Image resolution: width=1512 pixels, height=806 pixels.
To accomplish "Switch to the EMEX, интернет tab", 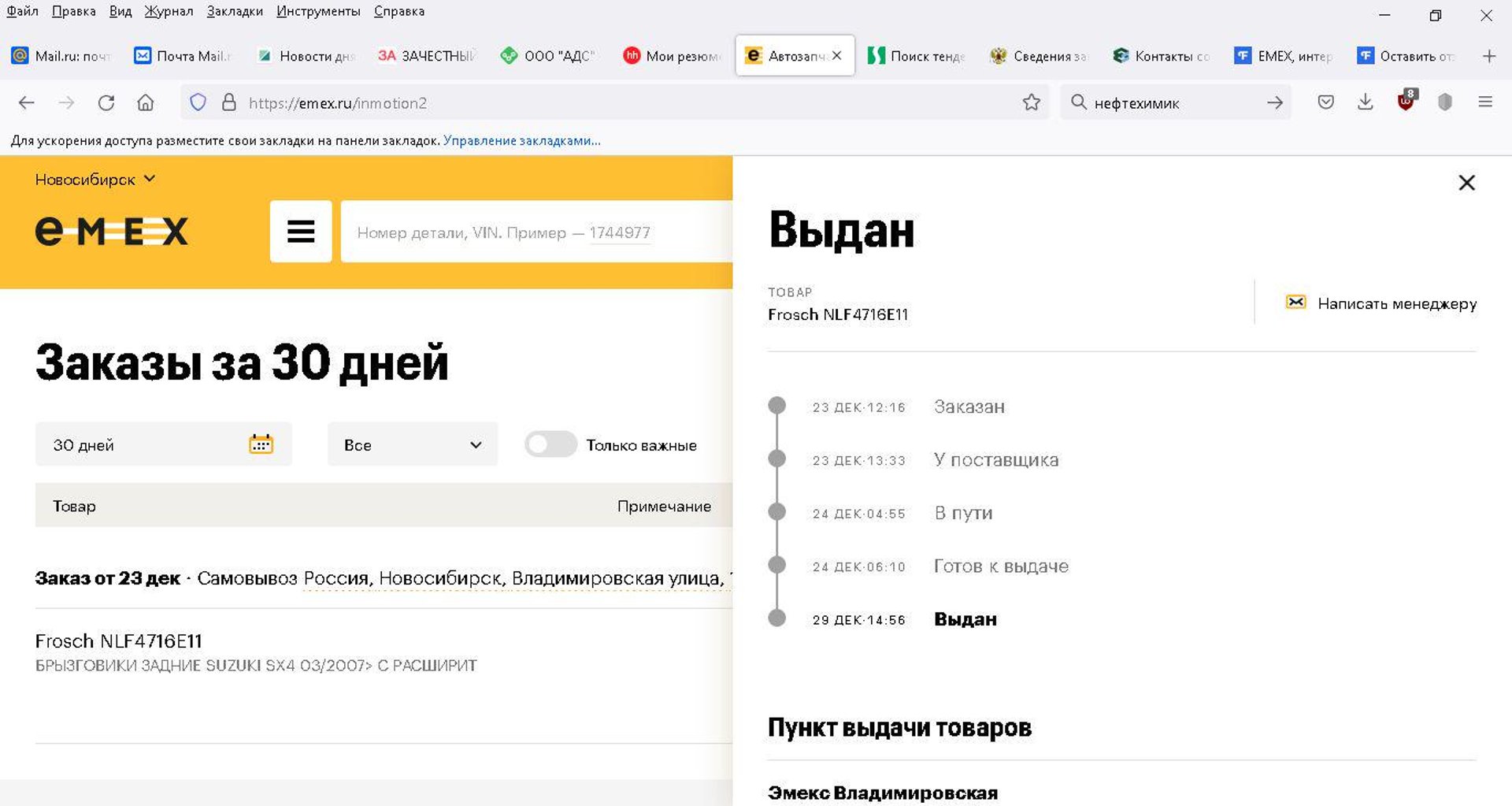I will click(x=1284, y=56).
